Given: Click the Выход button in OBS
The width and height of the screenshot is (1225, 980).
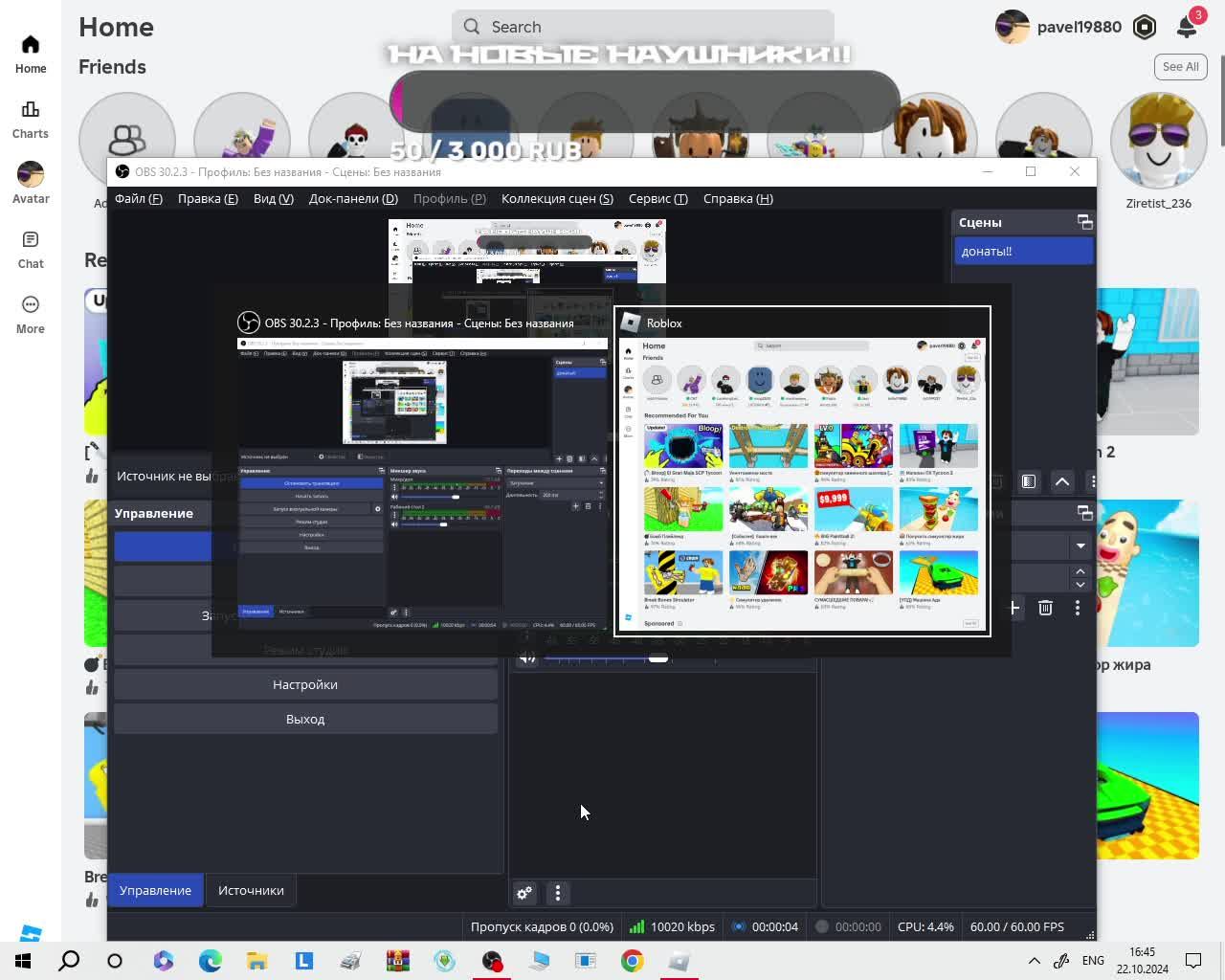Looking at the screenshot, I should (305, 719).
